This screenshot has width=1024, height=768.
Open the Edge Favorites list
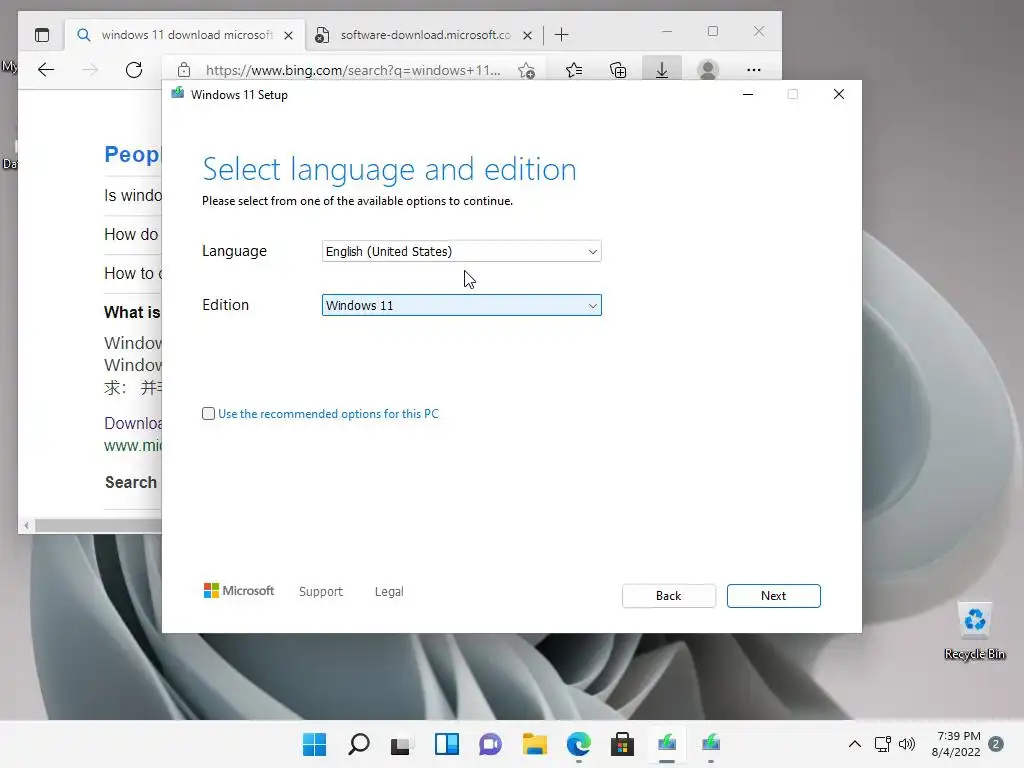click(x=574, y=70)
